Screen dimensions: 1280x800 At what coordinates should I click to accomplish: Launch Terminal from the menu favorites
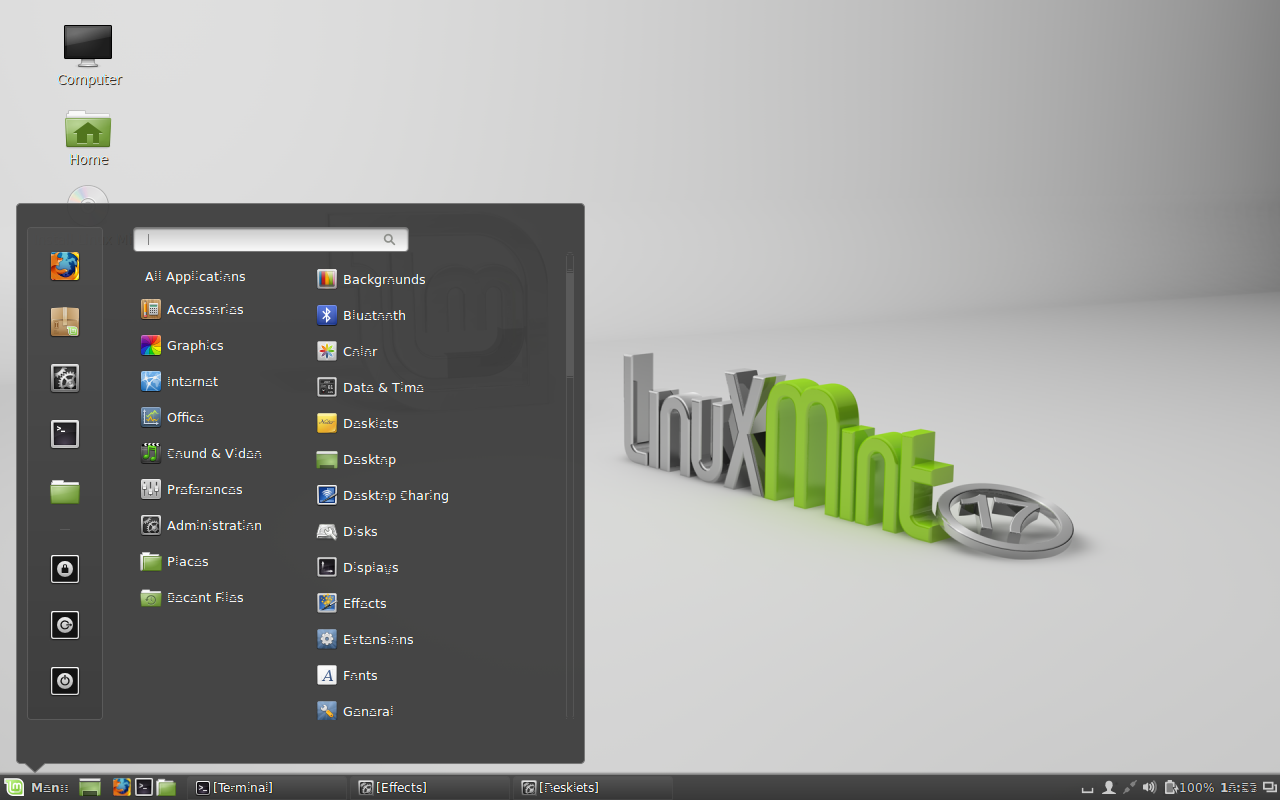point(65,434)
